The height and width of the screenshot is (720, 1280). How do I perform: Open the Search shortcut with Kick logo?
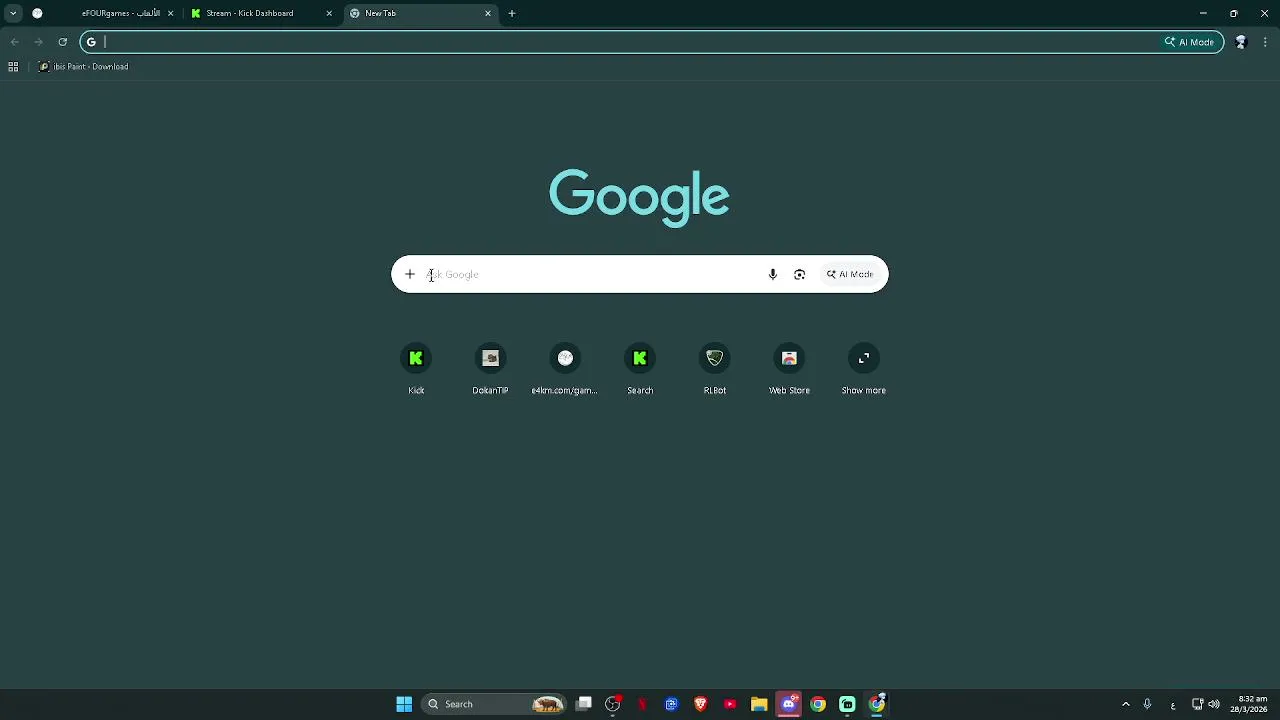pyautogui.click(x=640, y=369)
